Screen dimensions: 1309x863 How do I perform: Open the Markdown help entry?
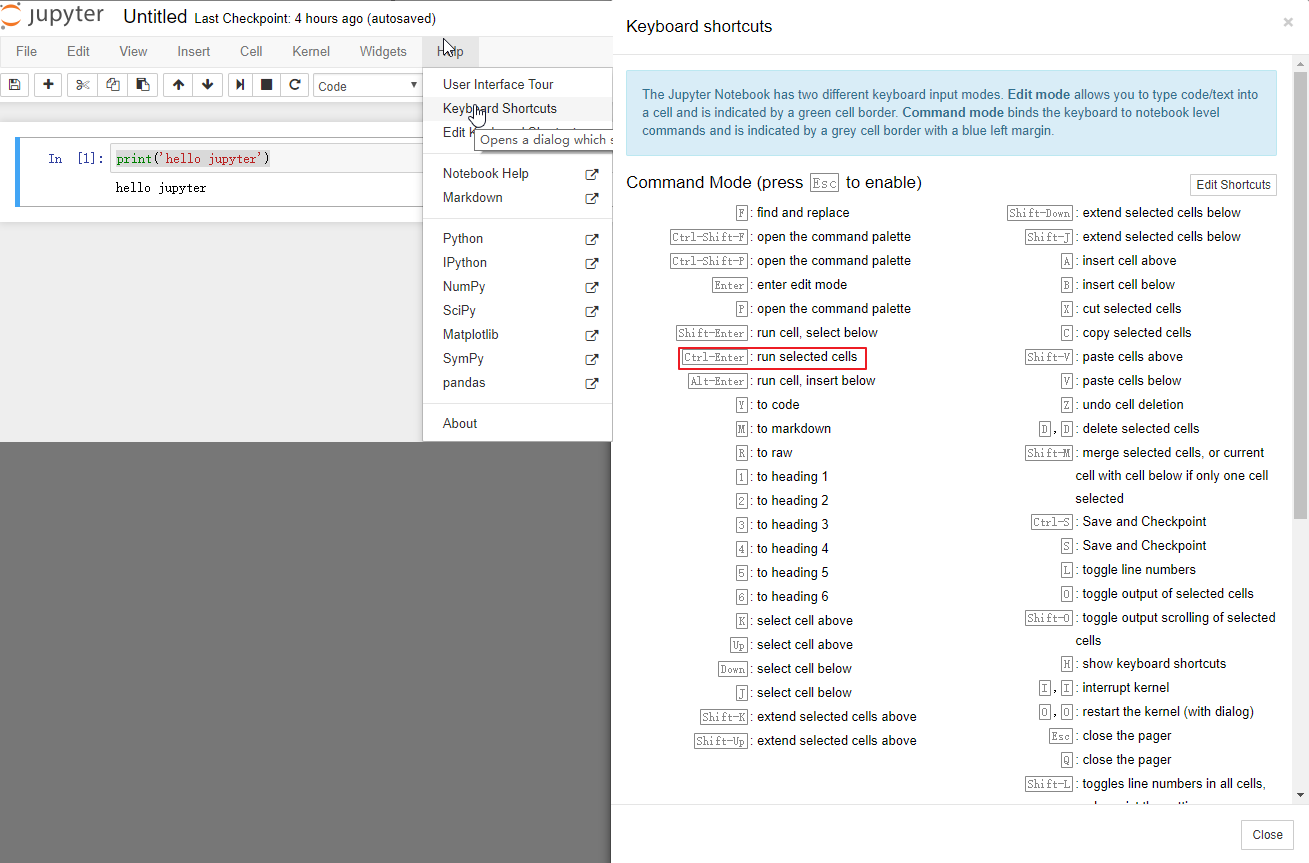click(x=473, y=198)
